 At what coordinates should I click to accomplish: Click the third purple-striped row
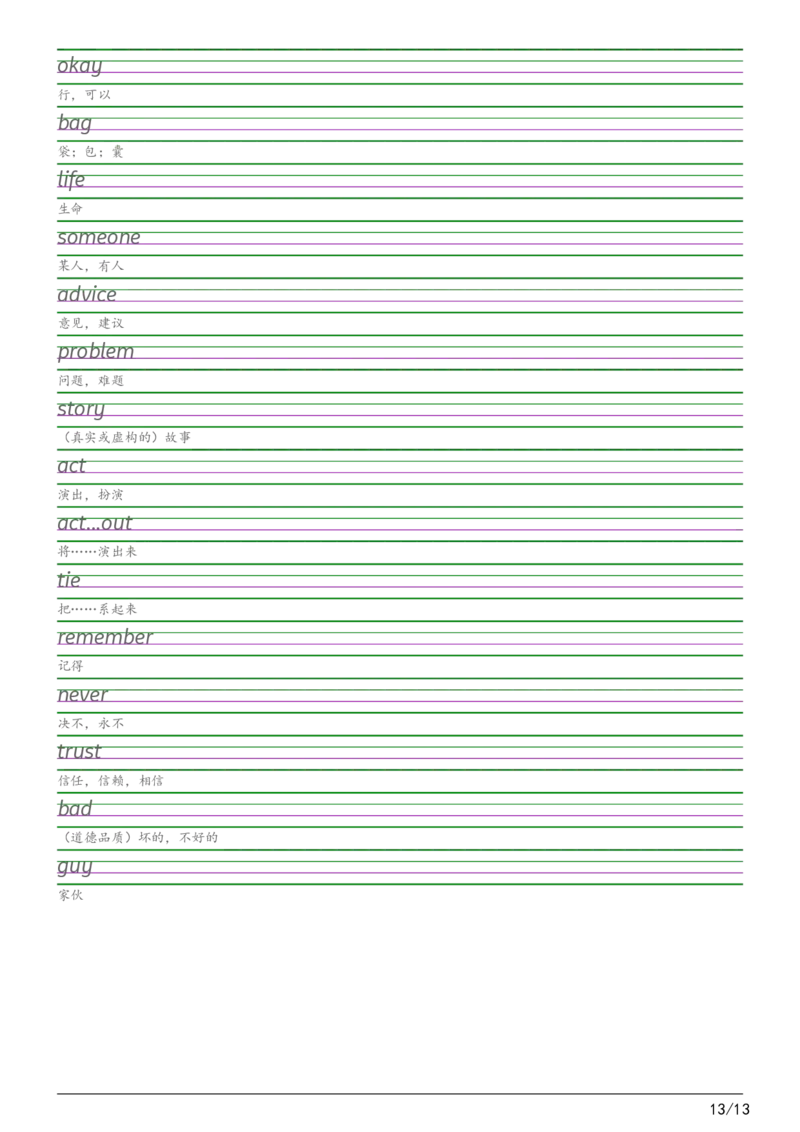pos(400,185)
